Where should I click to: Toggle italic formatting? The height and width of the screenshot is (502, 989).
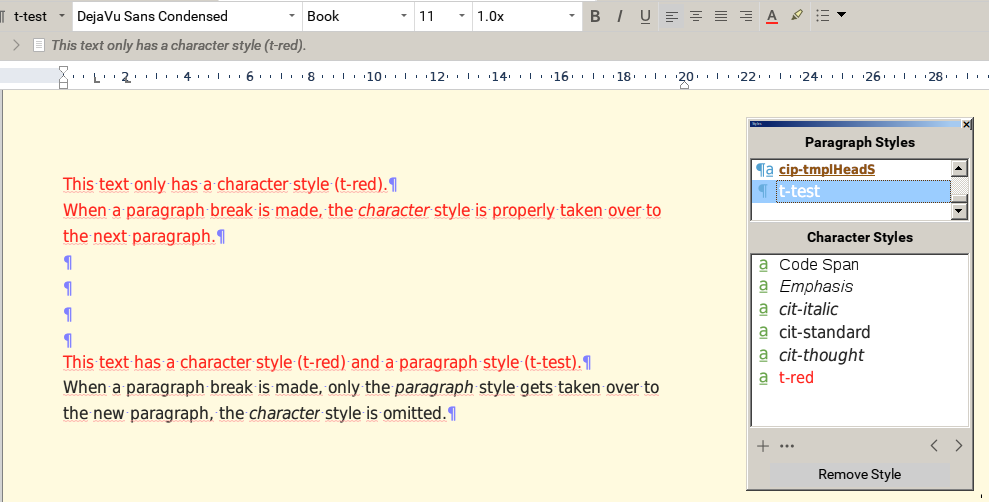coord(620,16)
